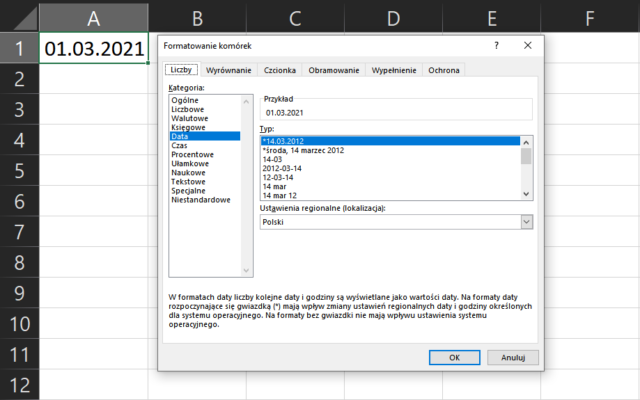
Task: Pick the 14 mar date format
Action: pyautogui.click(x=390, y=187)
